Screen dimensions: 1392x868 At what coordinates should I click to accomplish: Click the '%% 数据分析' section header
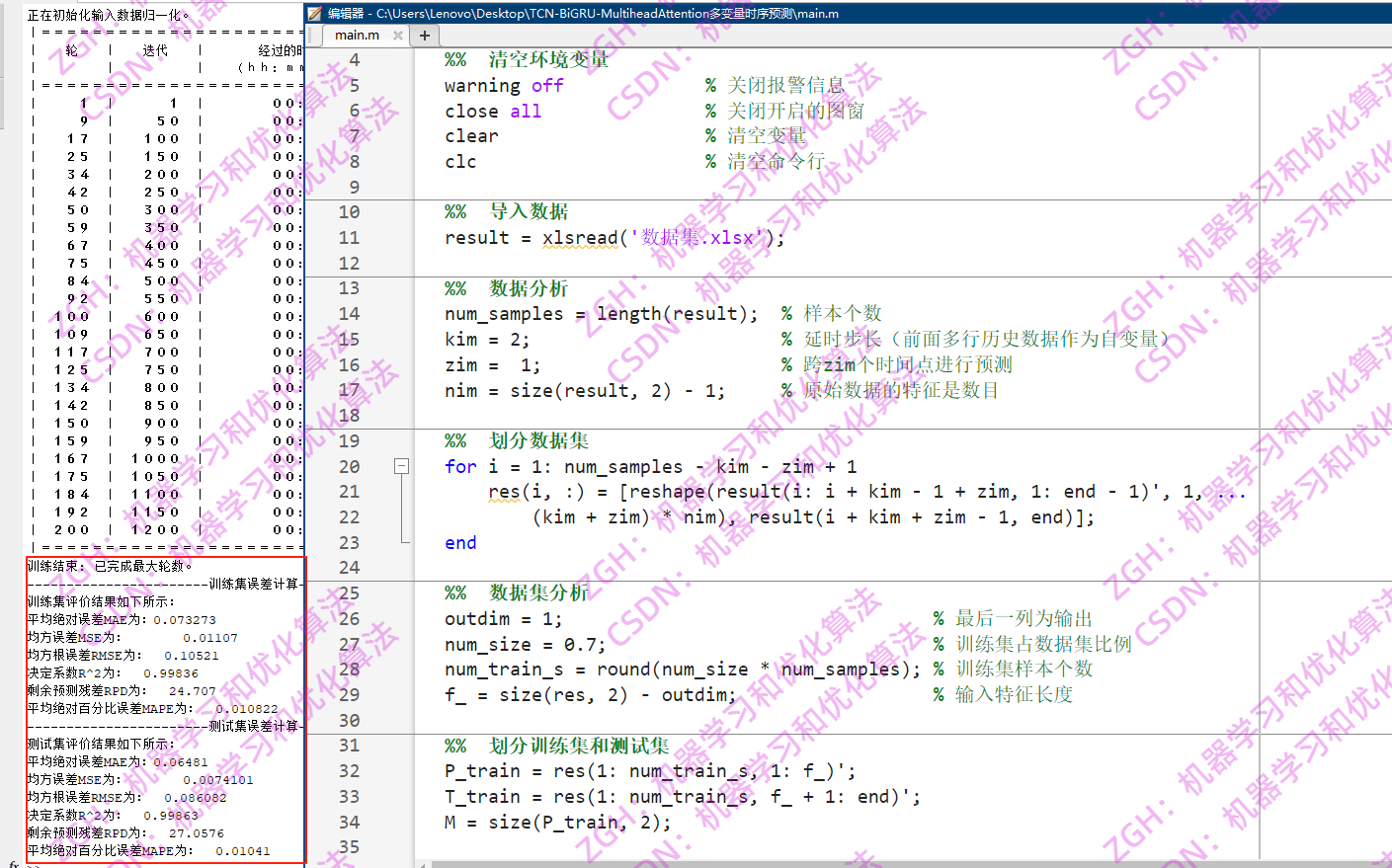[506, 289]
